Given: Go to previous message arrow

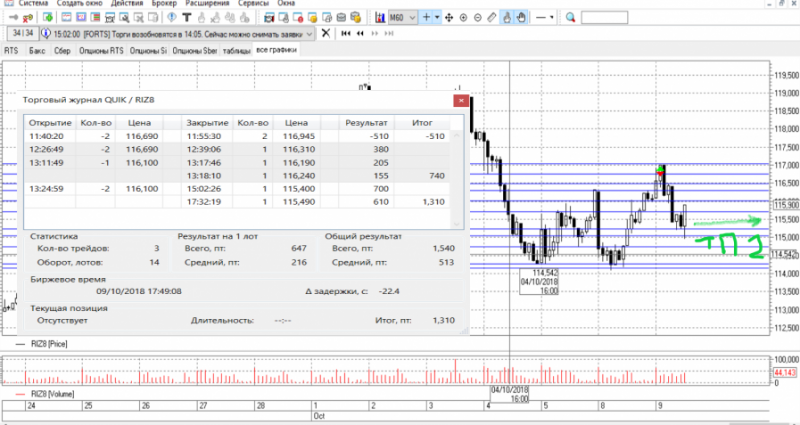Looking at the screenshot, I should pyautogui.click(x=360, y=34).
